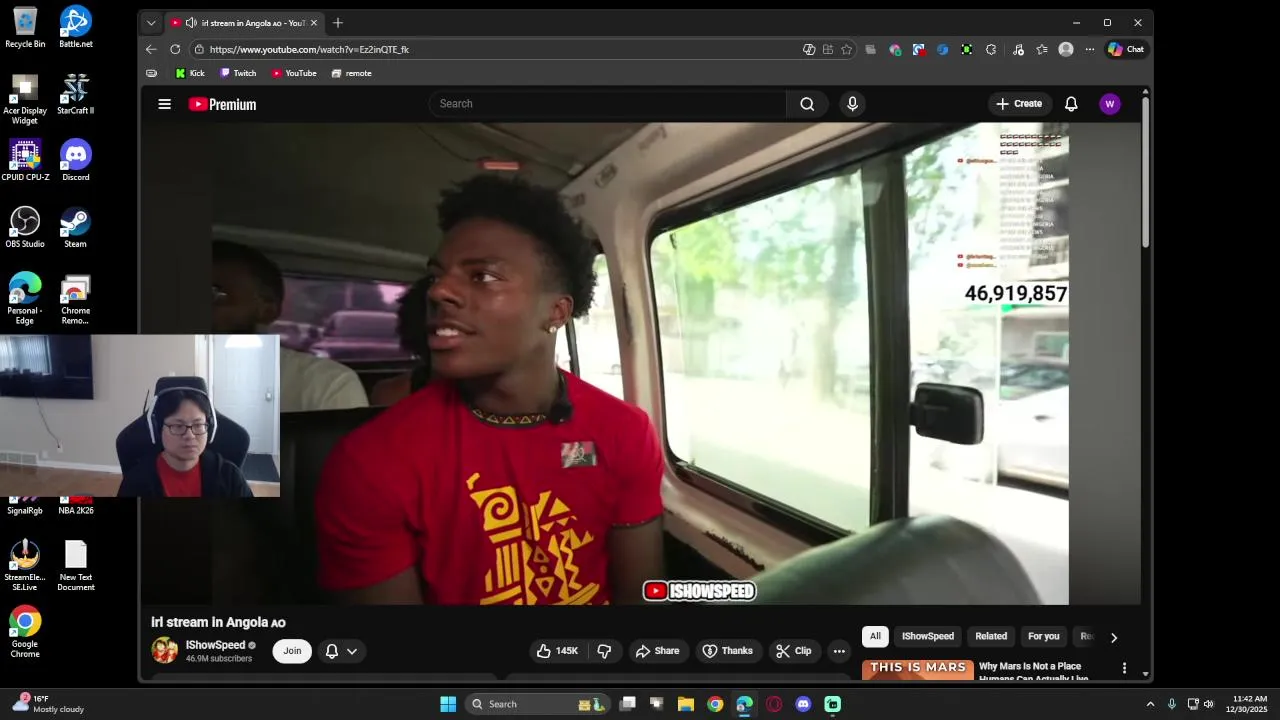Expand the notification options chevron beside bell
Image resolution: width=1280 pixels, height=720 pixels.
tap(352, 651)
